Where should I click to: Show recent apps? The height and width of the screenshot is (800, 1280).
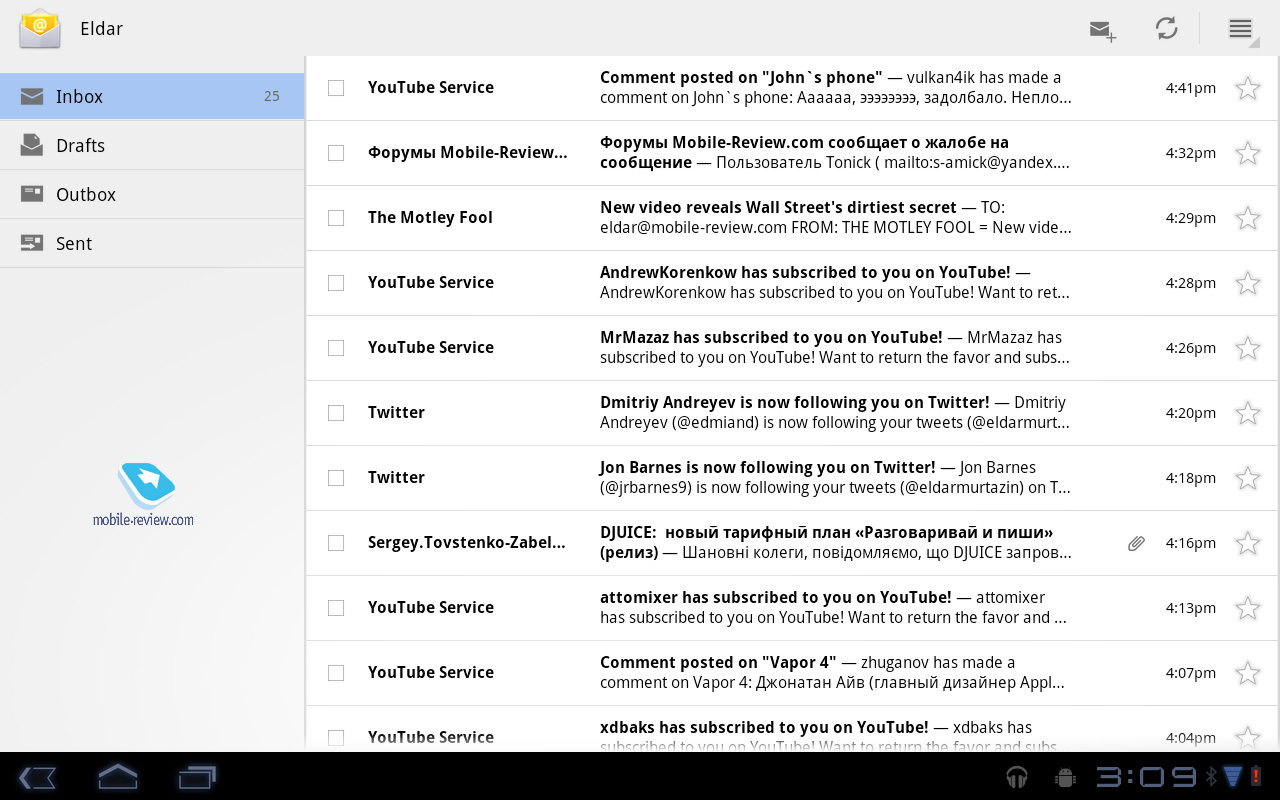197,777
